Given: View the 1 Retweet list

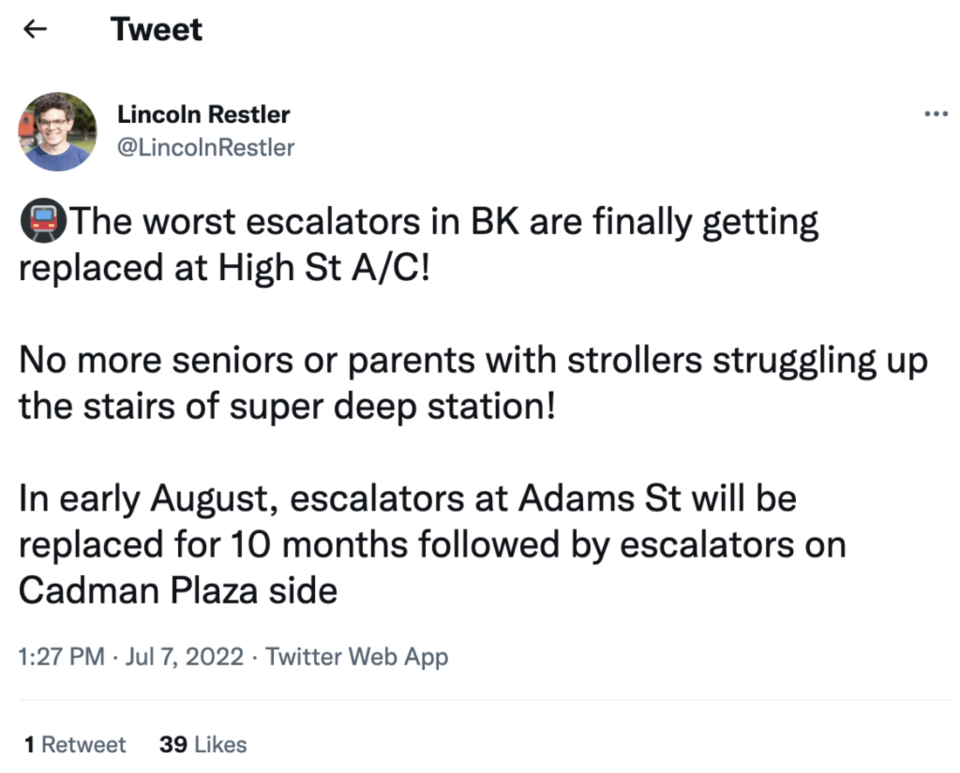Looking at the screenshot, I should click(75, 745).
